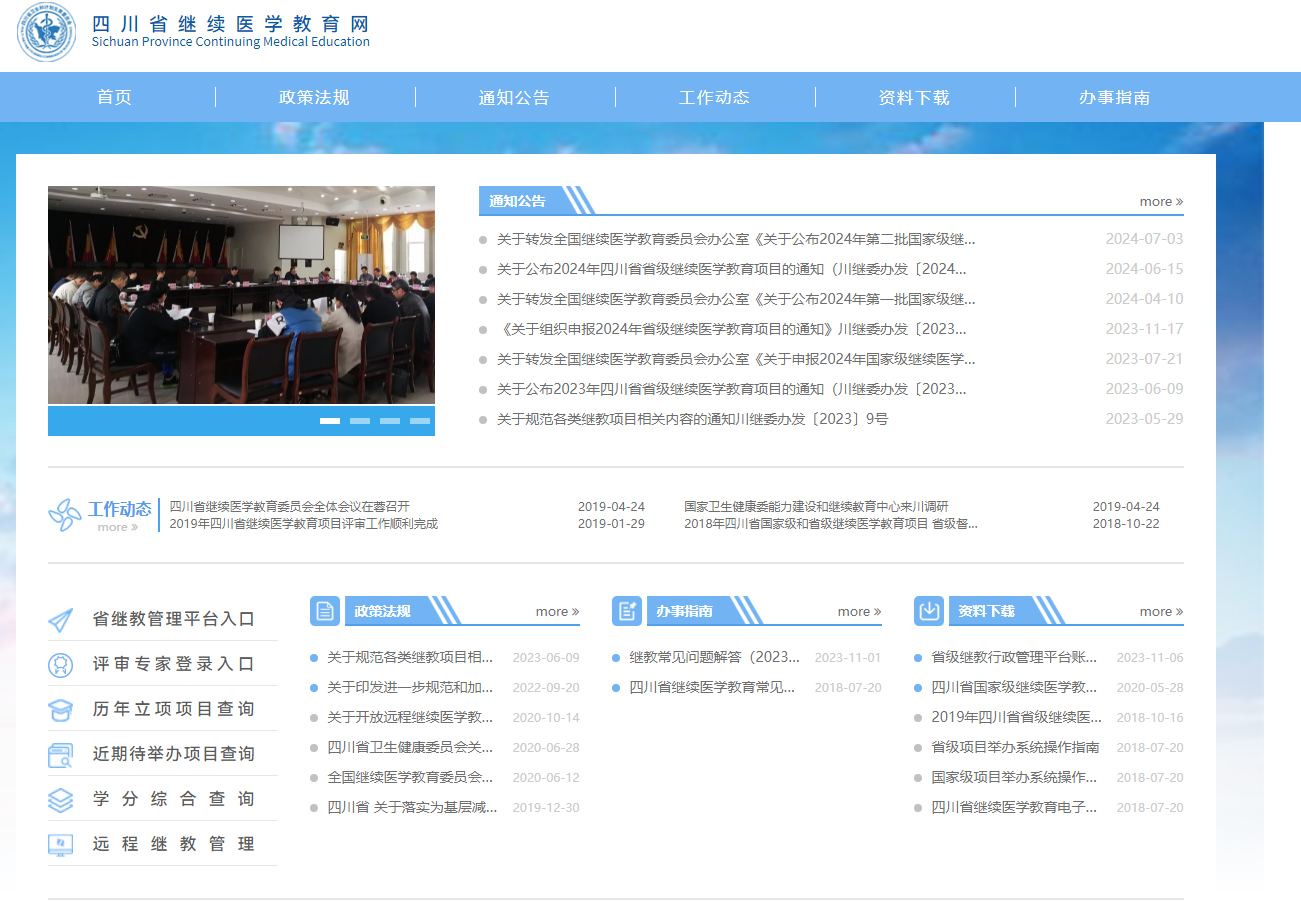Open 通知公告 in the navigation bar
The width and height of the screenshot is (1301, 901).
[x=514, y=98]
